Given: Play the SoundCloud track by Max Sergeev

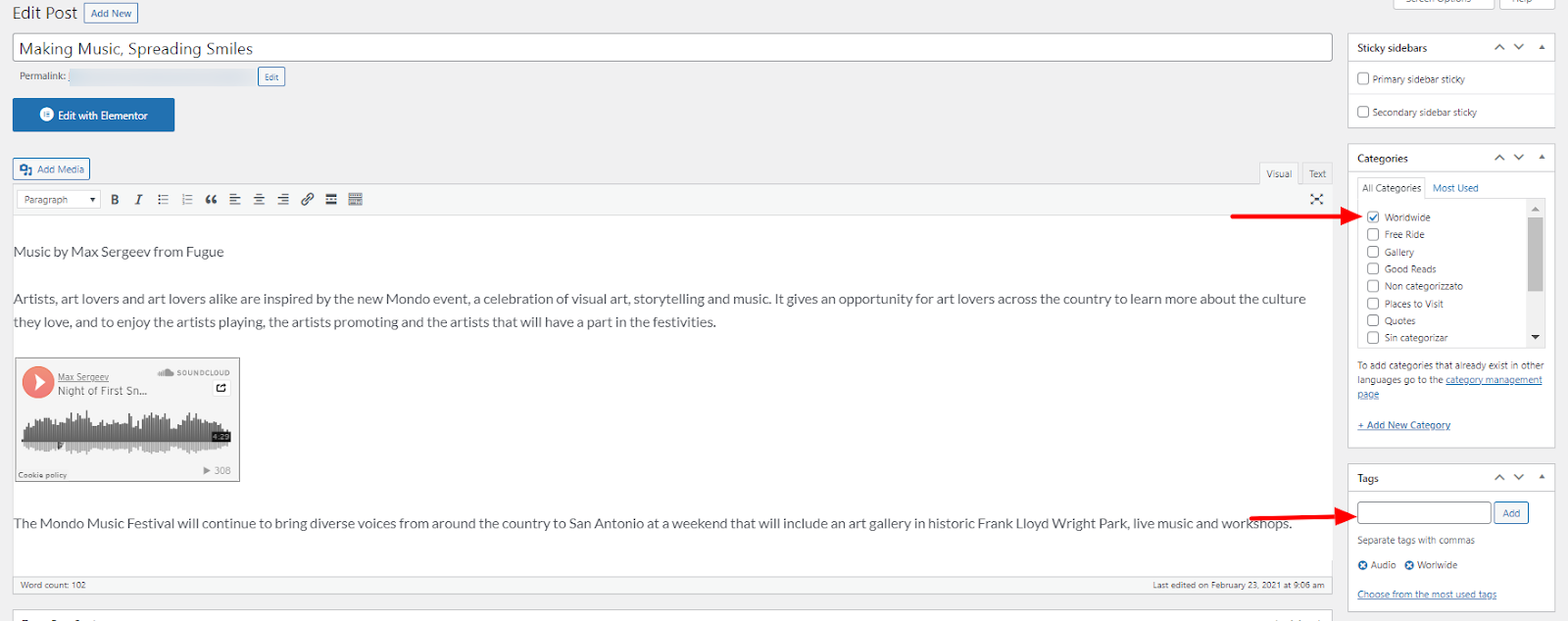Looking at the screenshot, I should pyautogui.click(x=38, y=381).
